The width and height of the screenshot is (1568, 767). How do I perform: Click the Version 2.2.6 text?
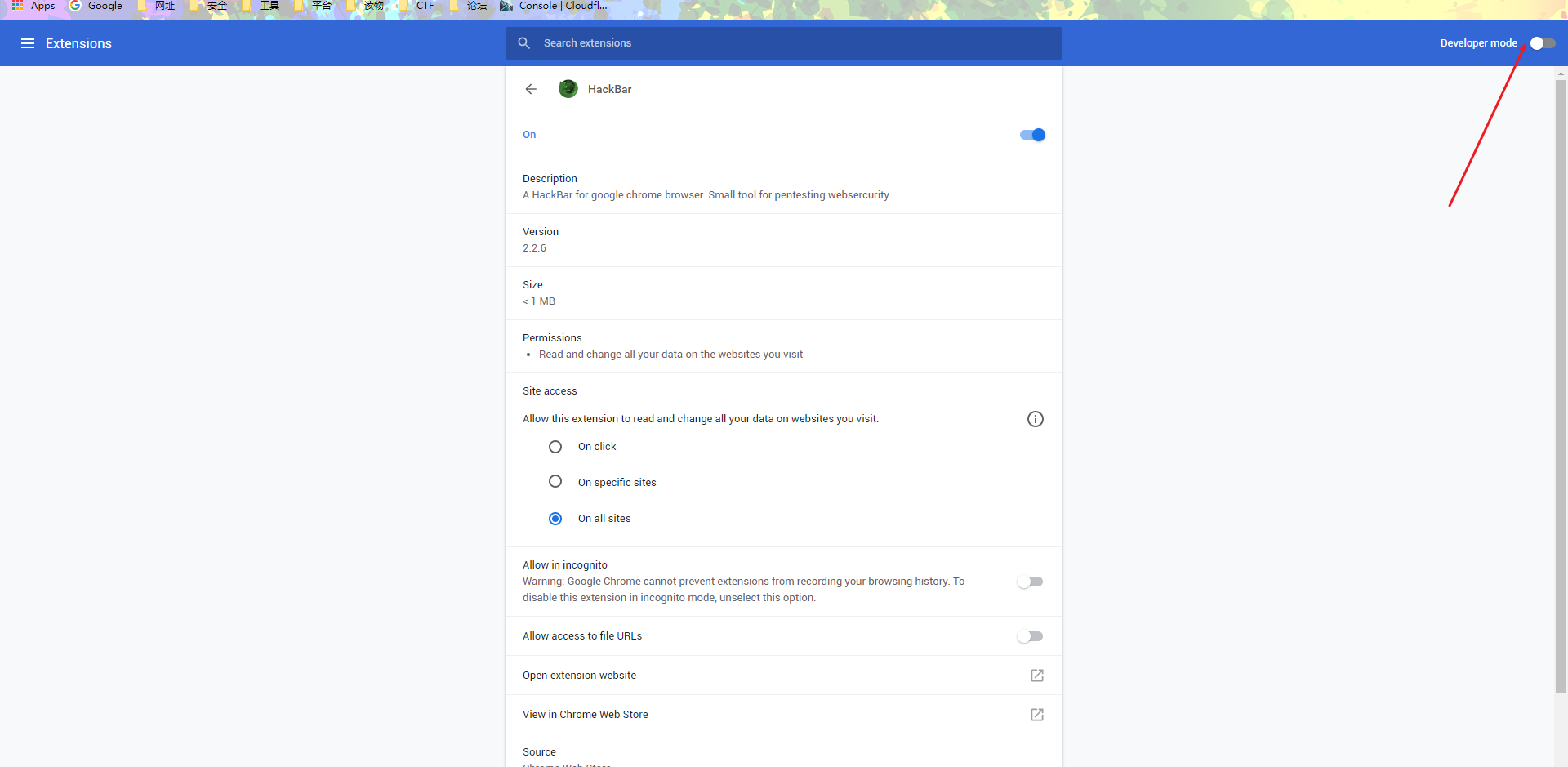(534, 248)
